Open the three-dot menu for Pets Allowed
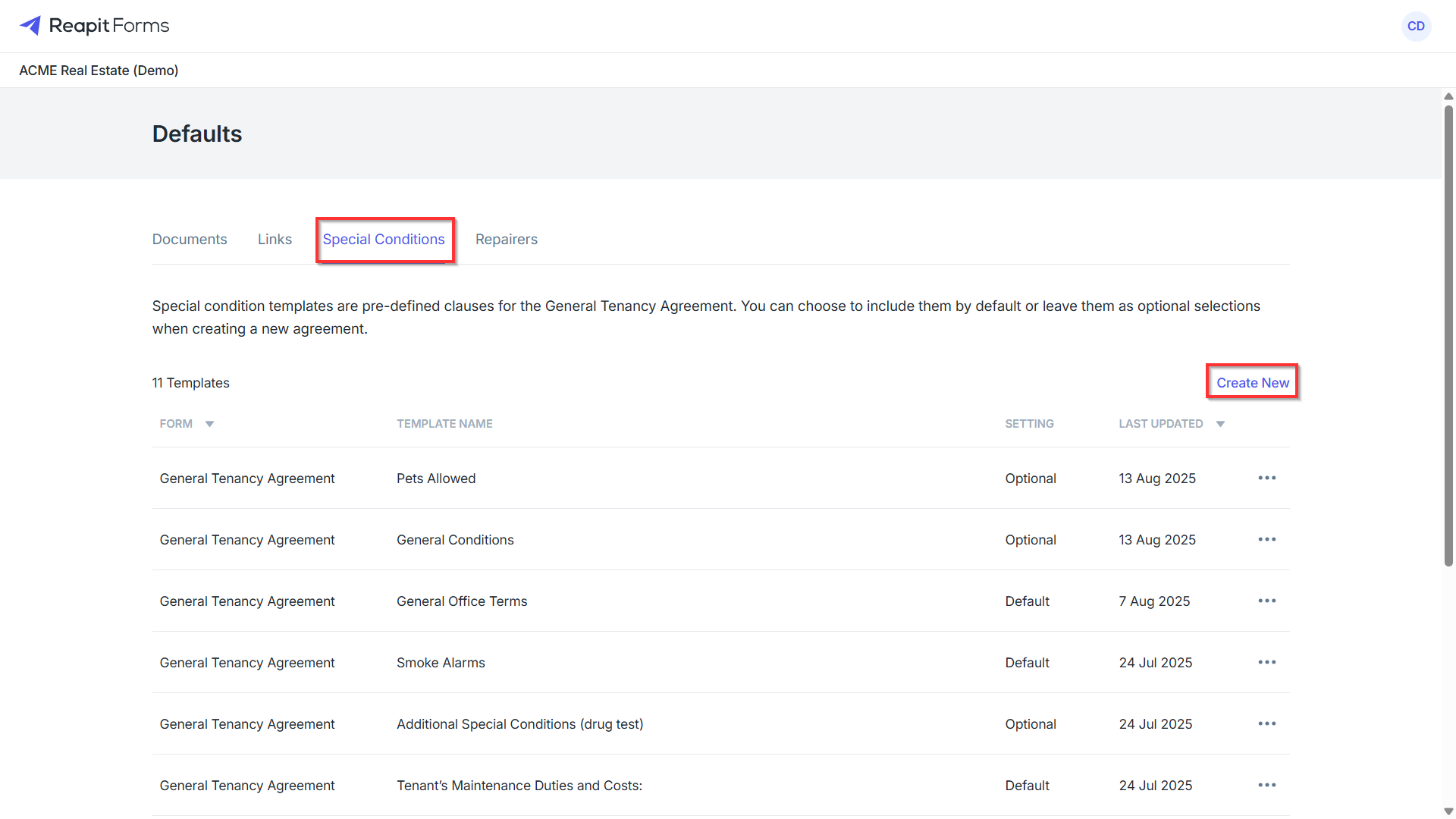The width and height of the screenshot is (1456, 819). (1267, 478)
